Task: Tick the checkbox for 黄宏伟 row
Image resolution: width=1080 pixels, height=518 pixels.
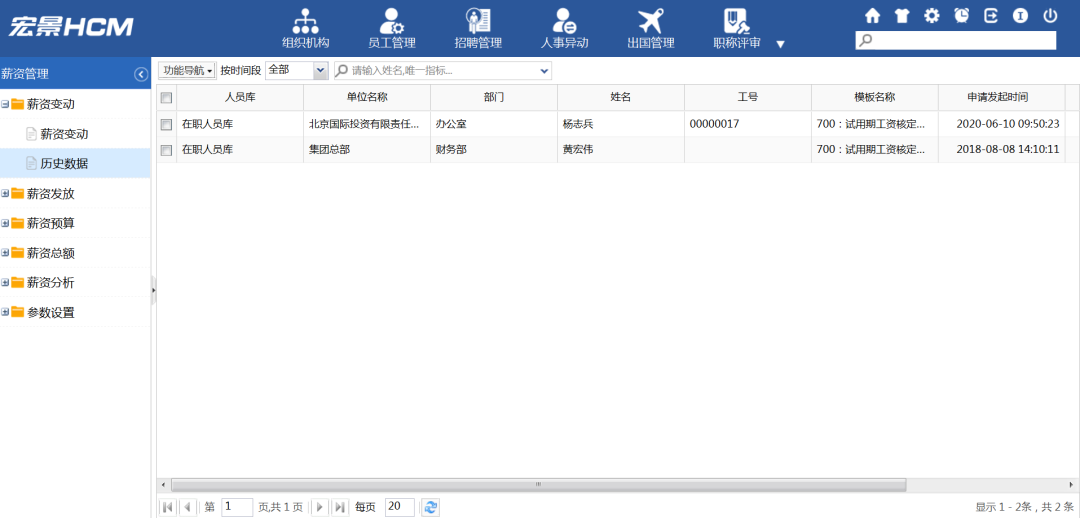Action: click(167, 150)
